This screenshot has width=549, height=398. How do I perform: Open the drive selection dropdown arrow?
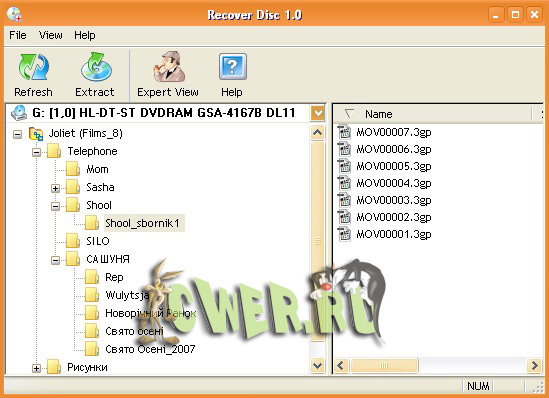[318, 113]
